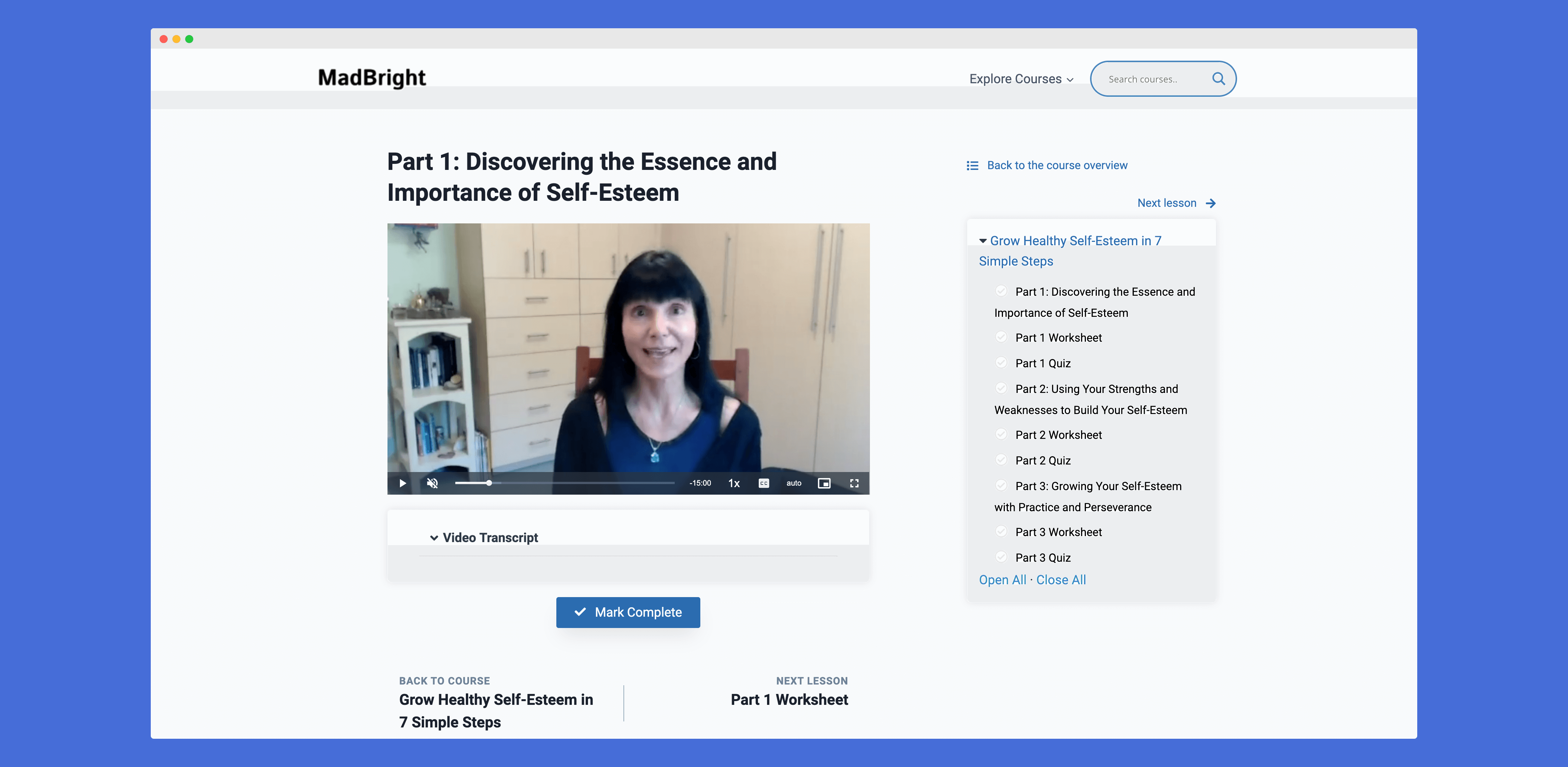
Task: Open the Part 3 Worksheet sidebar lesson
Action: point(1058,532)
